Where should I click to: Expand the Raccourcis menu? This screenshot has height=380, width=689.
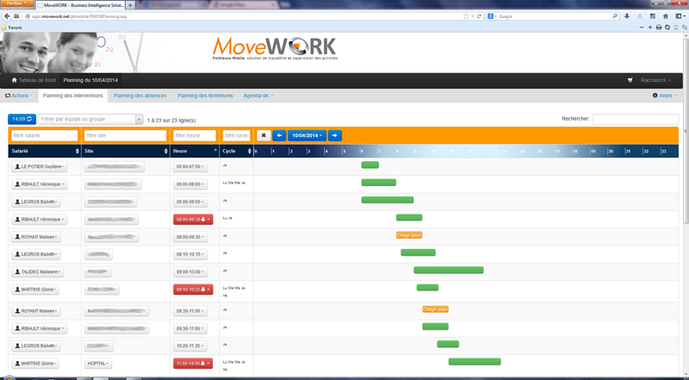(656, 80)
